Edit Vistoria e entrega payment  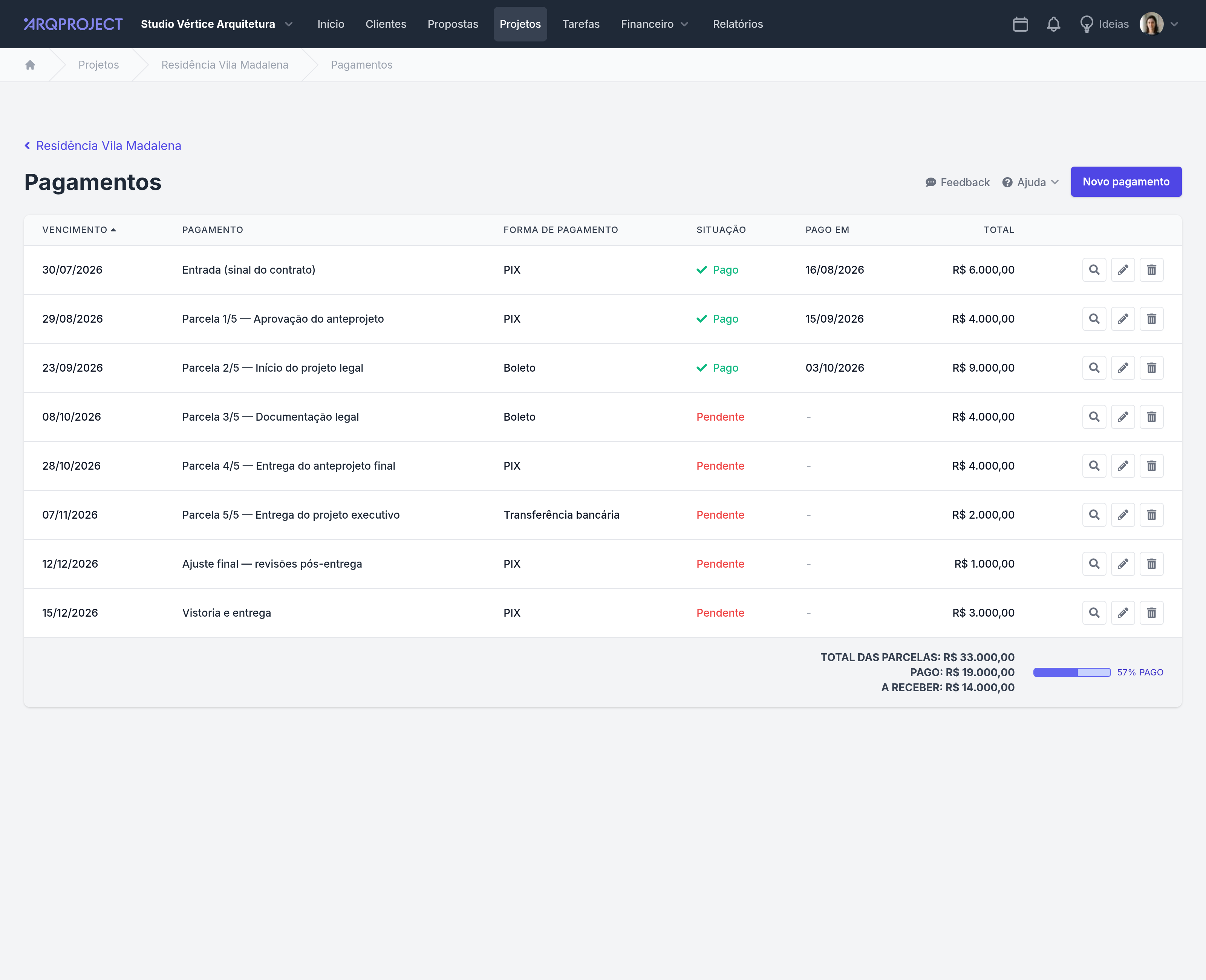click(x=1123, y=613)
